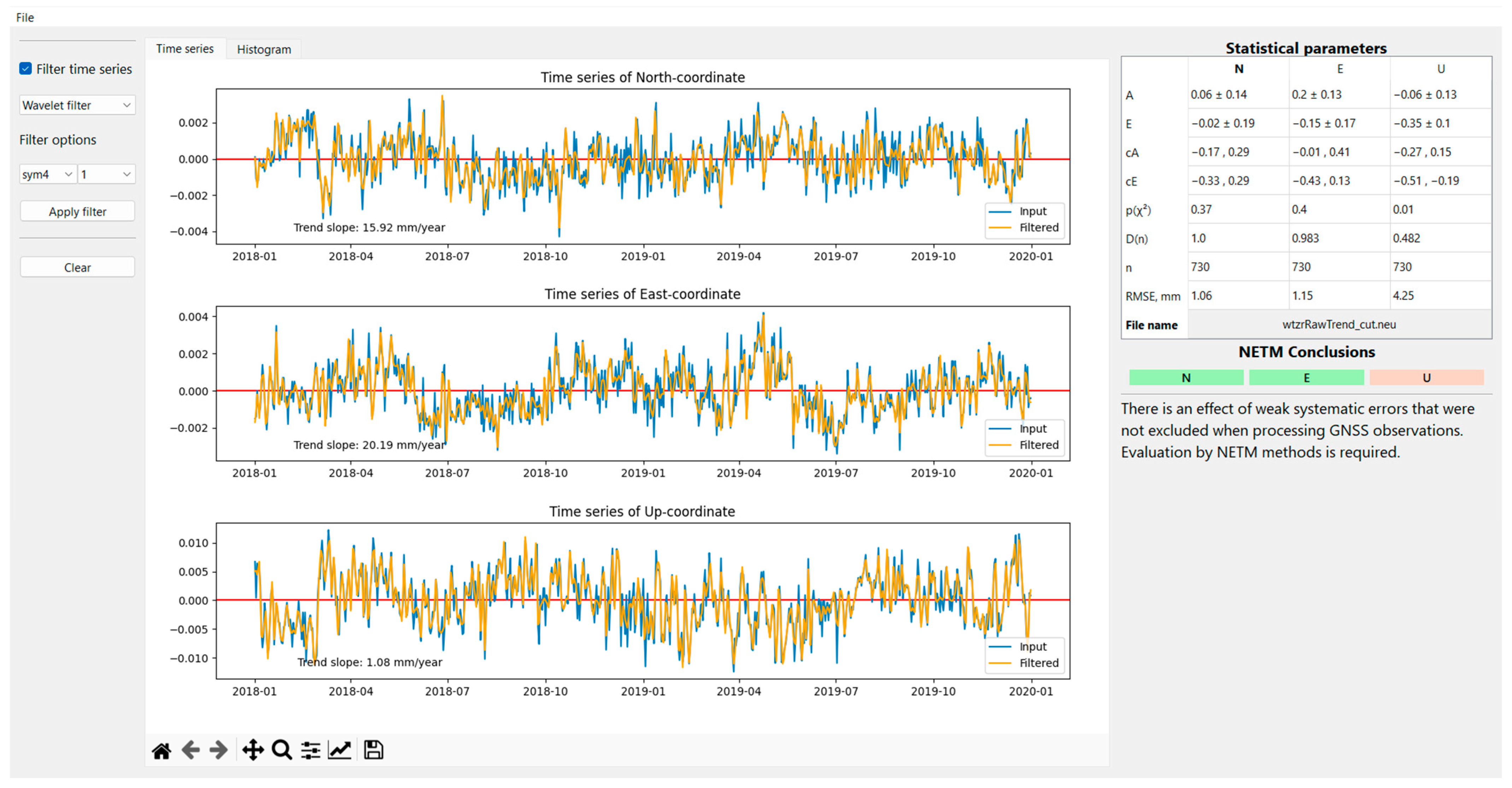The width and height of the screenshot is (1512, 788).
Task: Click the wtzrRawTrend_cut.neu file name cell
Action: 1339,325
